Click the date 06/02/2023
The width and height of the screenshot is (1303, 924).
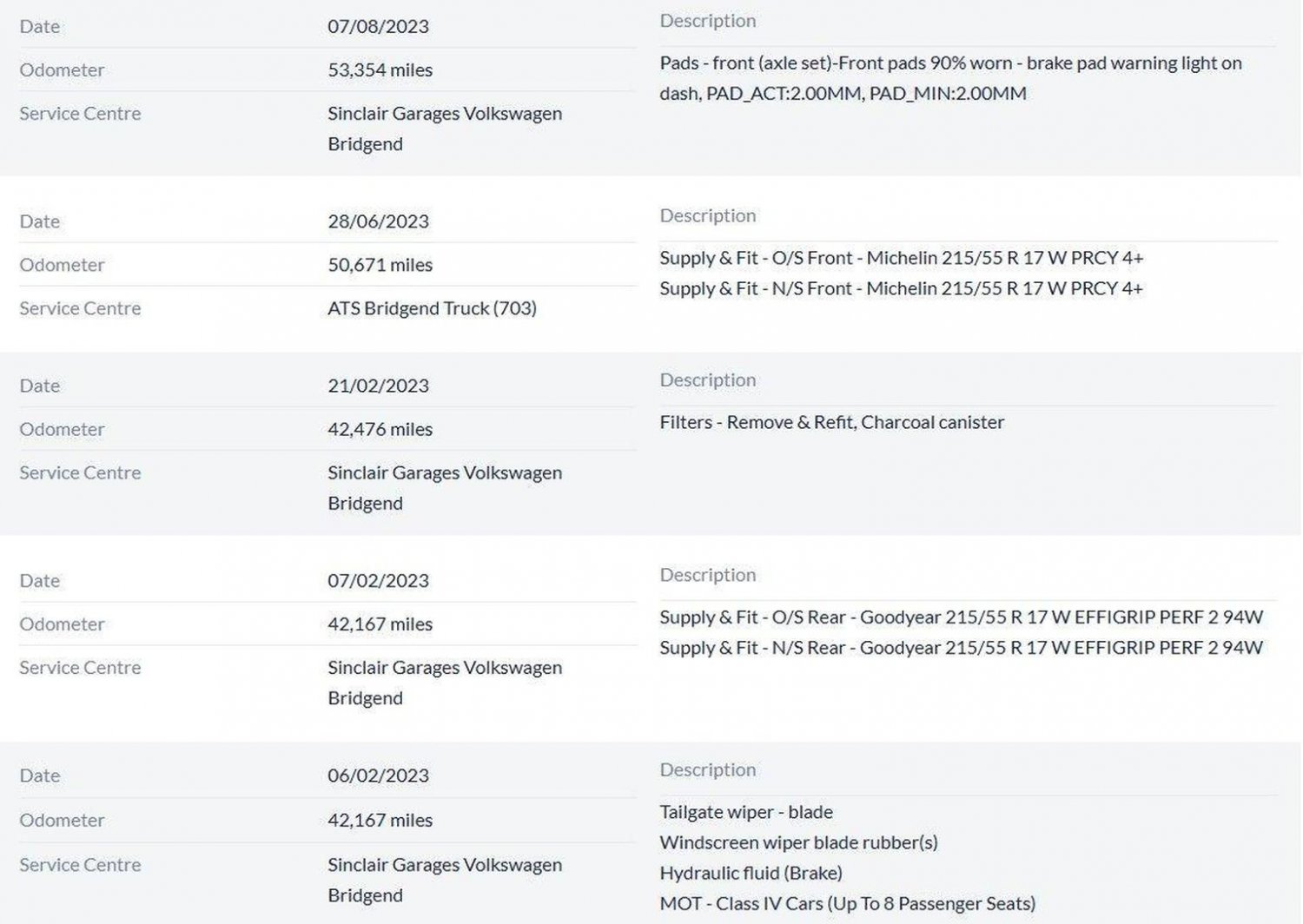pyautogui.click(x=378, y=775)
